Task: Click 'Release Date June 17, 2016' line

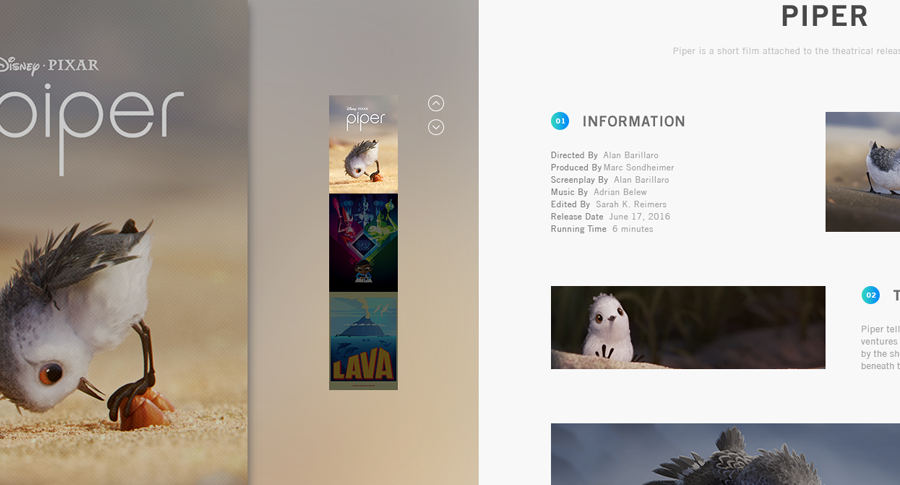Action: (610, 216)
